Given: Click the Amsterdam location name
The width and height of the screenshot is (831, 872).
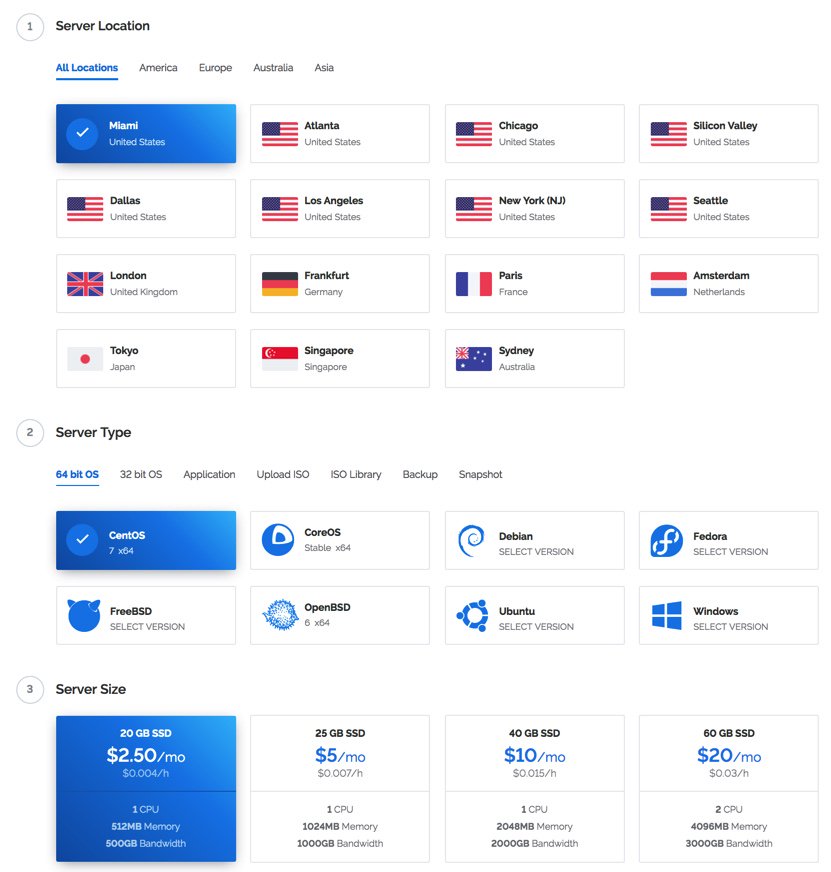Looking at the screenshot, I should coord(721,276).
